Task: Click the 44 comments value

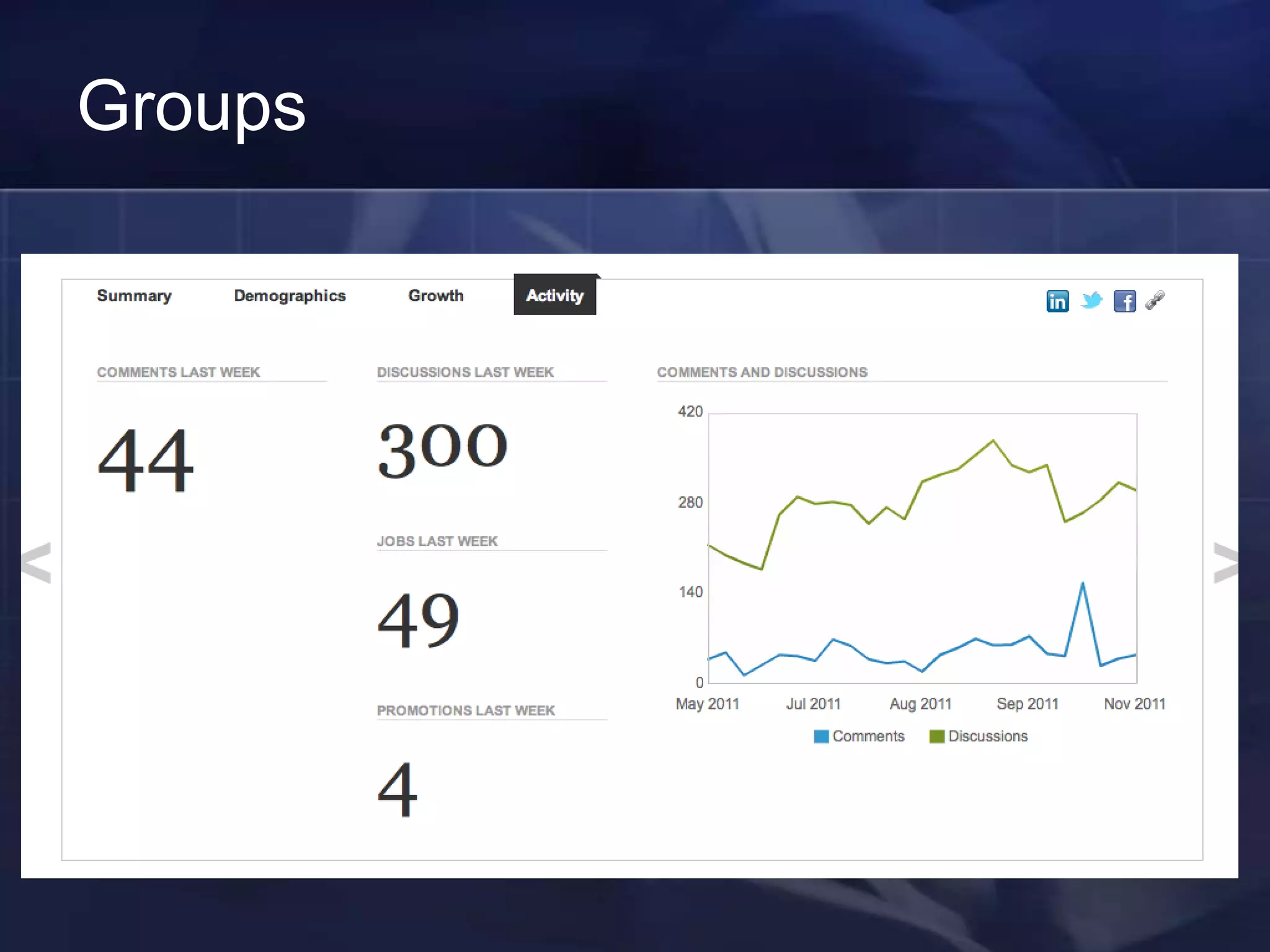Action: pos(146,461)
